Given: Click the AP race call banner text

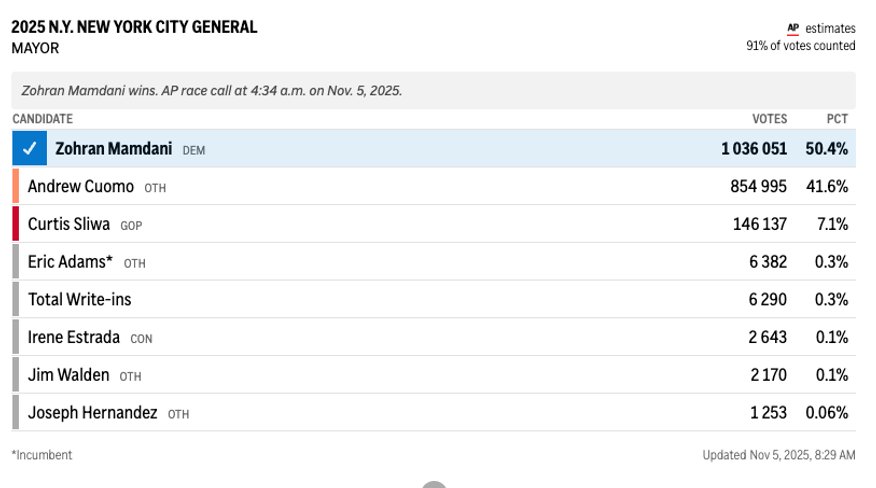Looking at the screenshot, I should [211, 90].
